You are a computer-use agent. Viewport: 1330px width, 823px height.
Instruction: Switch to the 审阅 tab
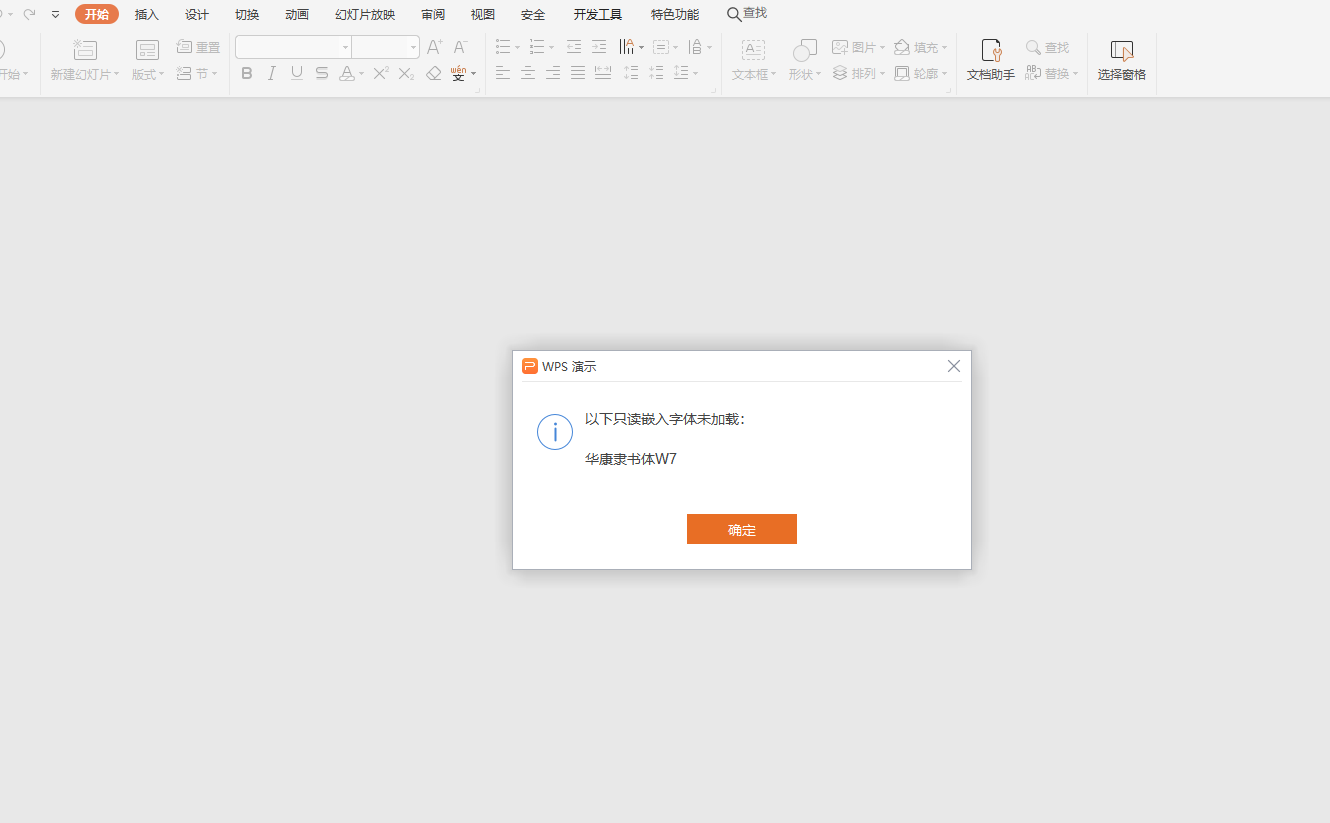pos(433,14)
